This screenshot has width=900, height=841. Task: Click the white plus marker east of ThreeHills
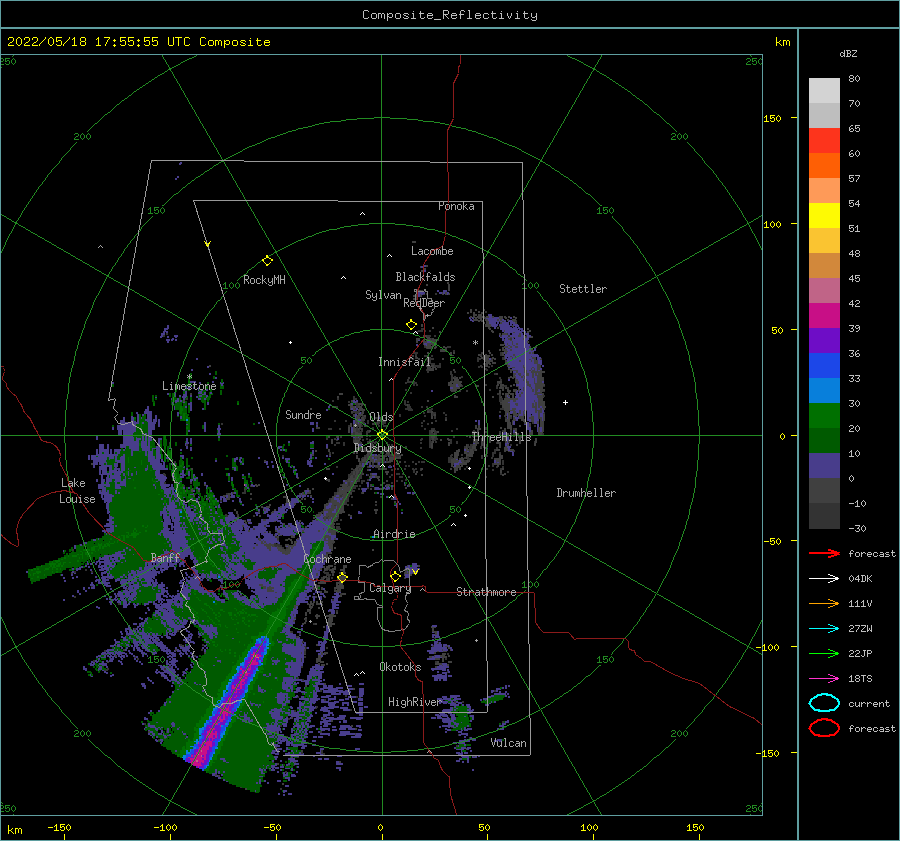565,402
